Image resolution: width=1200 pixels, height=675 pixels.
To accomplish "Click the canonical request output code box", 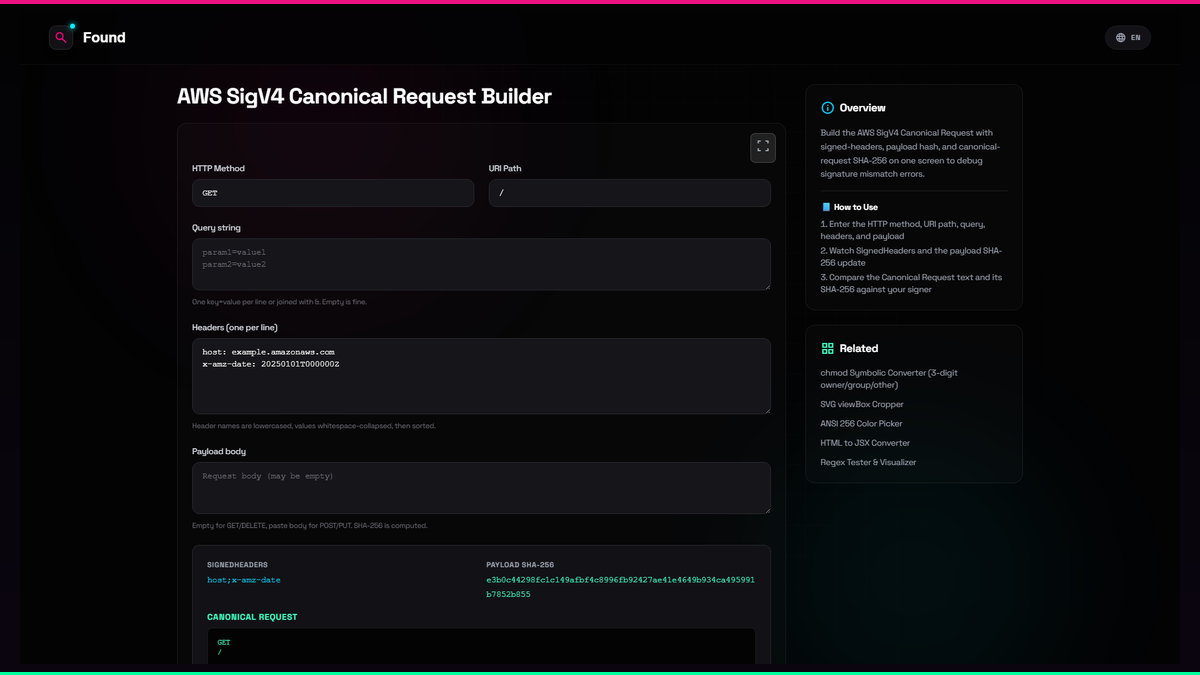I will 481,646.
